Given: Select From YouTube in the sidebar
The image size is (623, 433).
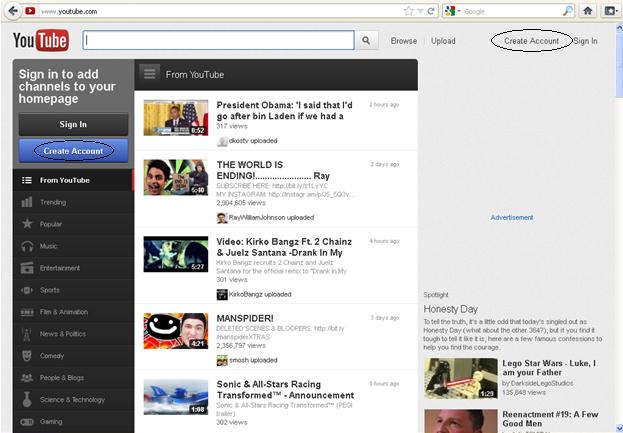Looking at the screenshot, I should pos(73,180).
